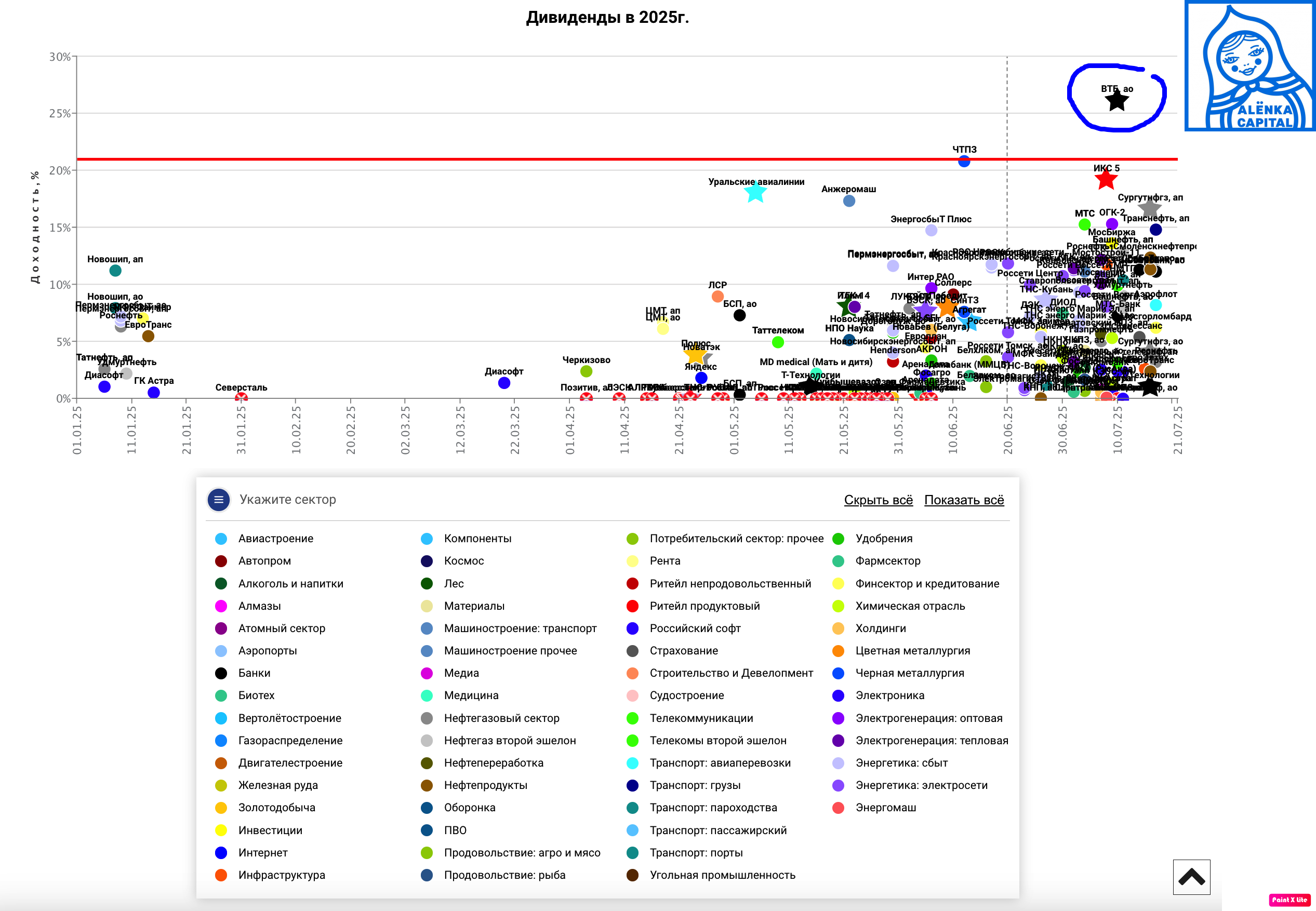The height and width of the screenshot is (911, 1316).
Task: Toggle the Удобрения sector filter
Action: 872,538
